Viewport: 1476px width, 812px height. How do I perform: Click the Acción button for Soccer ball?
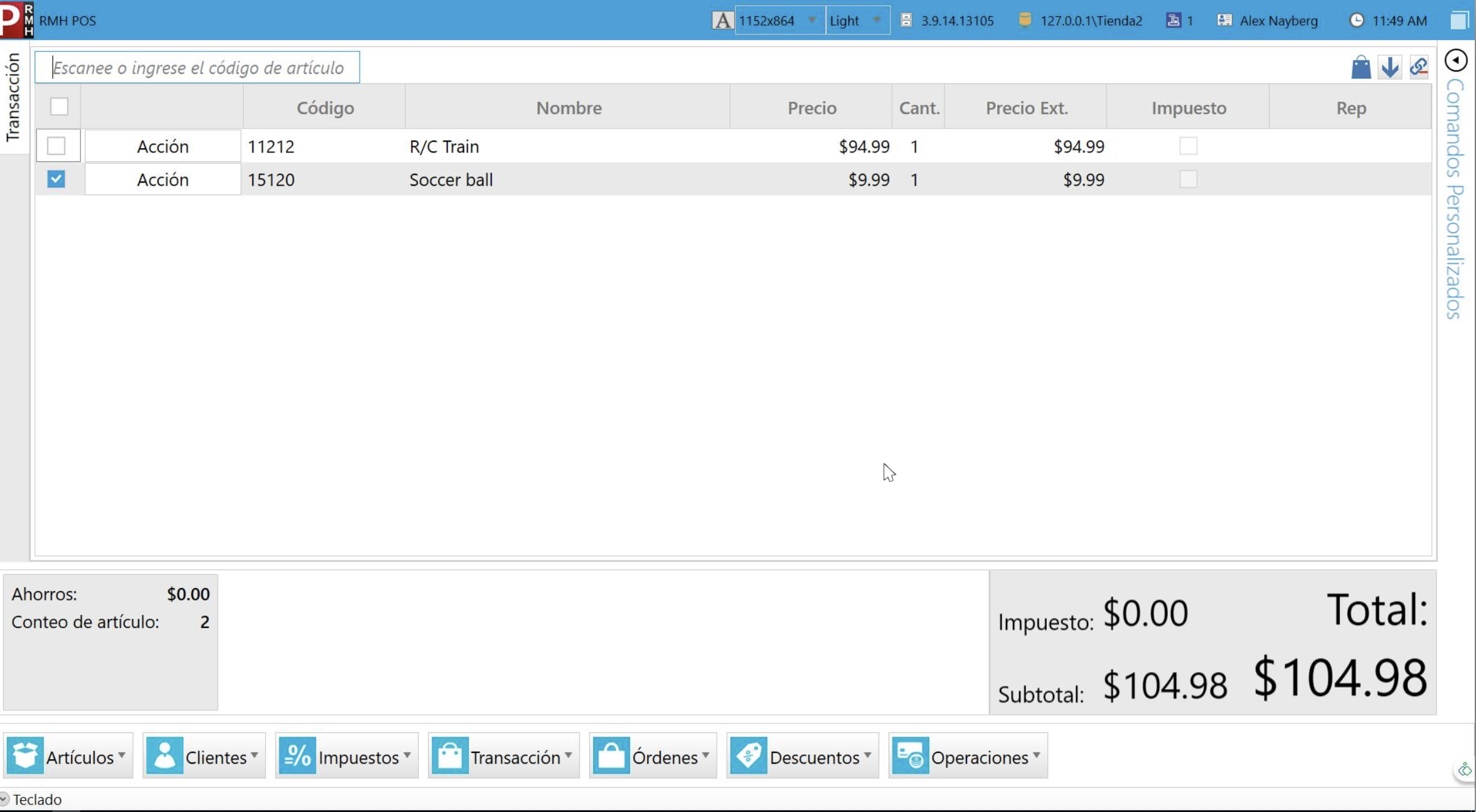163,179
